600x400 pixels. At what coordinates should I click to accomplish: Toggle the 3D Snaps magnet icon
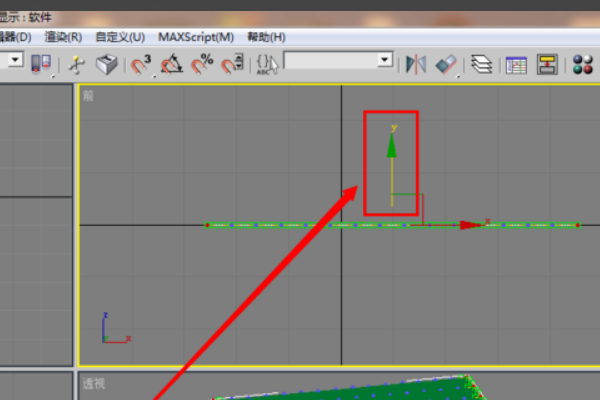[141, 64]
